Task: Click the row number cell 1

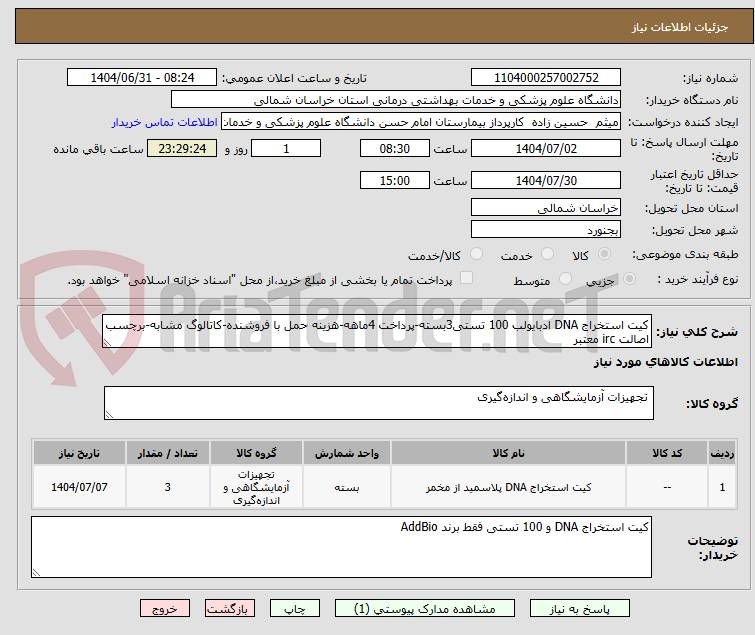Action: coord(722,487)
